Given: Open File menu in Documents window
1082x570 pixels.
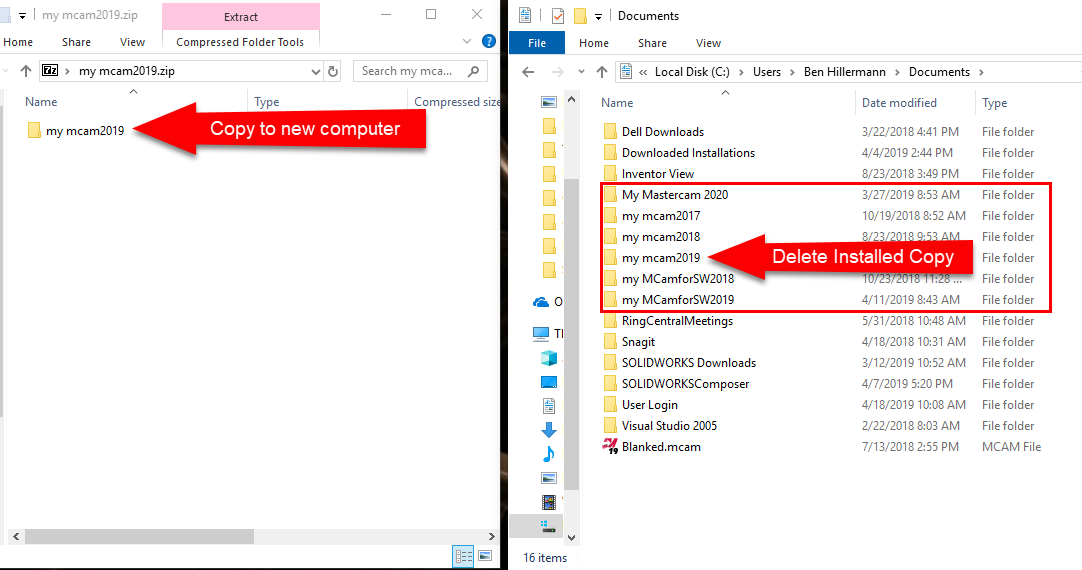Looking at the screenshot, I should 537,43.
